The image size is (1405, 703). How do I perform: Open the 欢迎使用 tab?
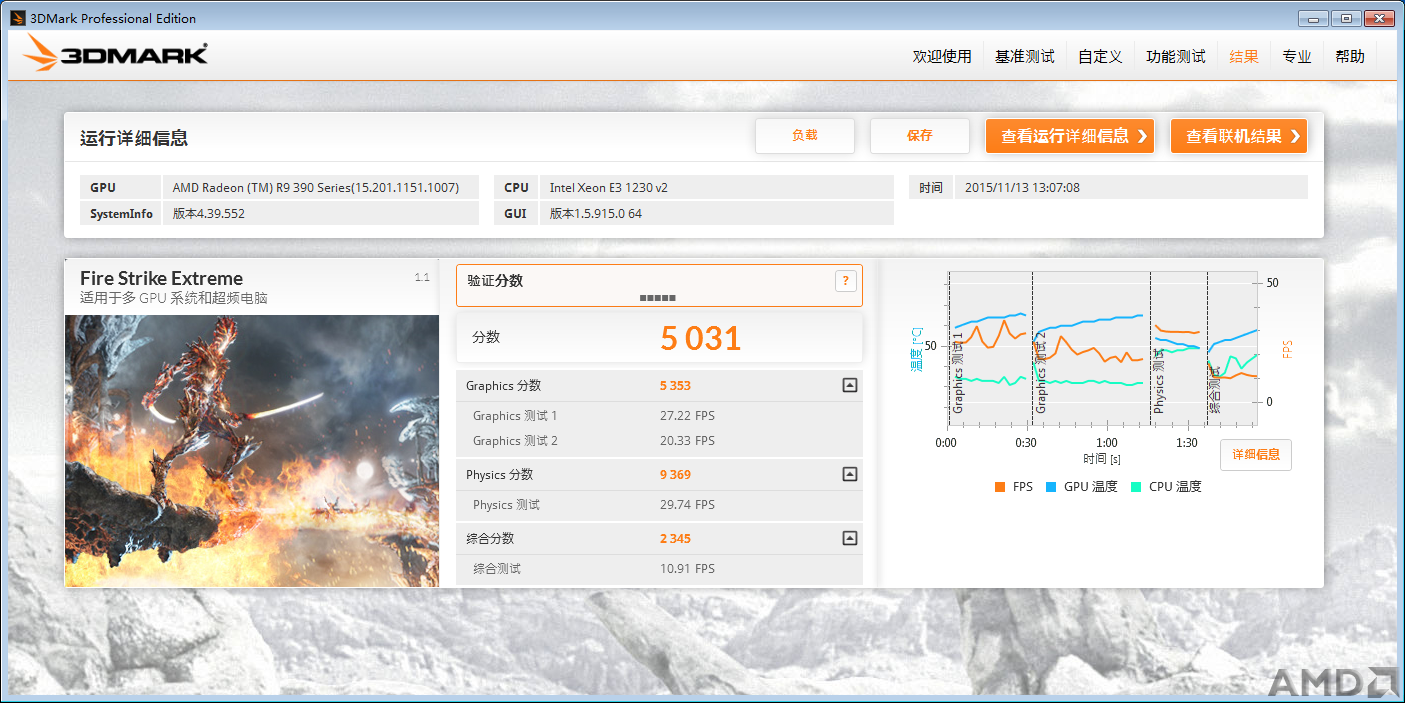(942, 56)
